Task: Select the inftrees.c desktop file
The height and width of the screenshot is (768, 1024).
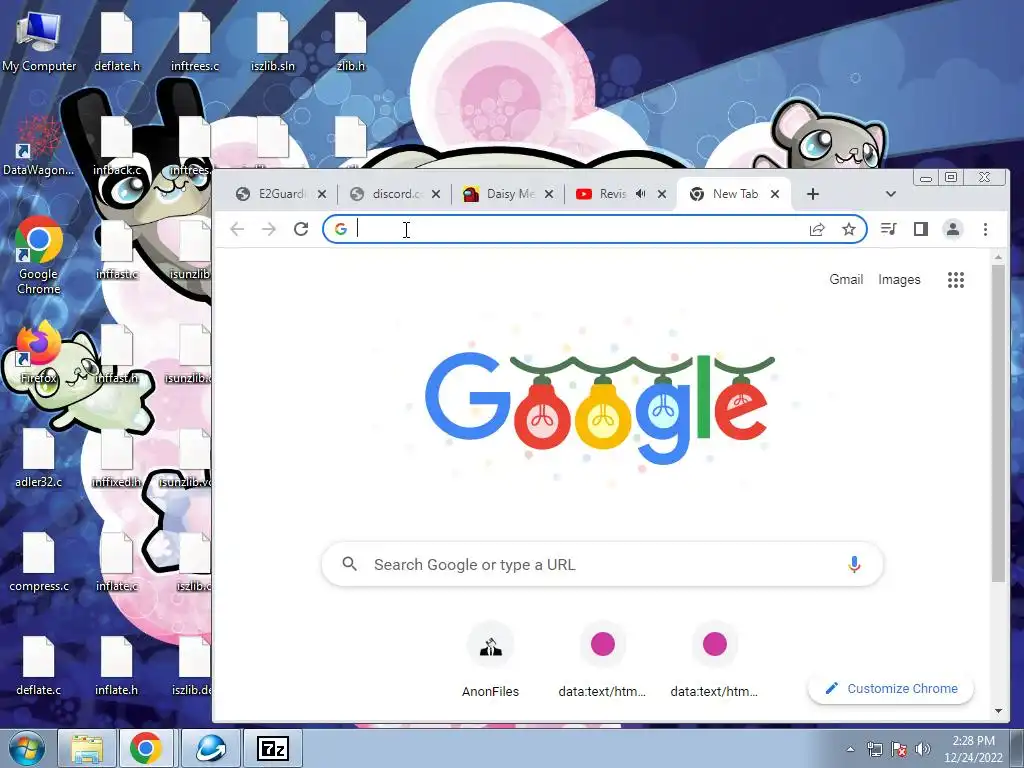Action: [x=195, y=42]
